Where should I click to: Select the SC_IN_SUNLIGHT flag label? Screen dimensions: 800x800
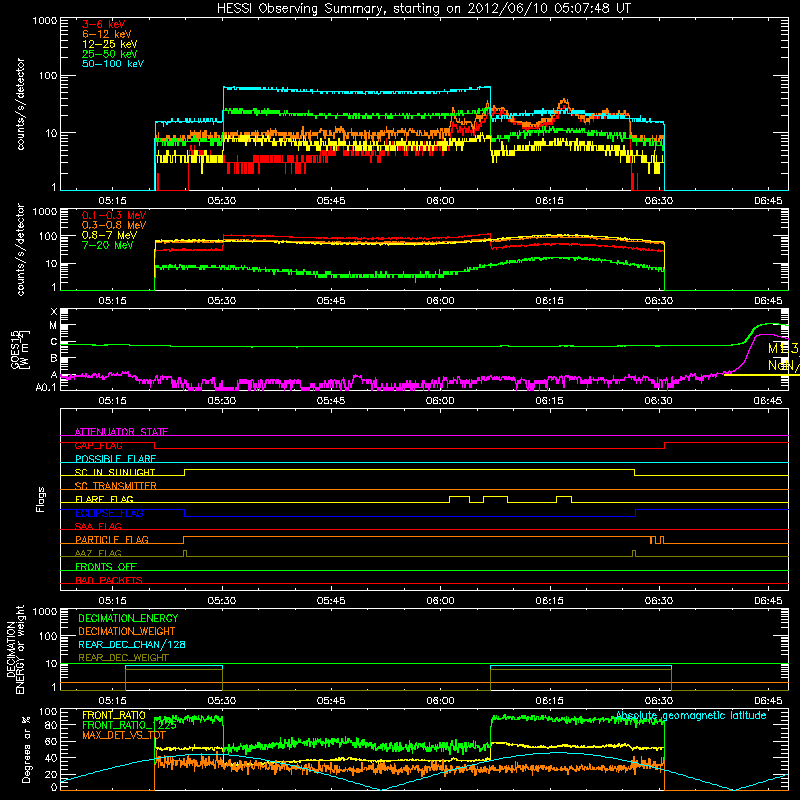click(x=115, y=472)
